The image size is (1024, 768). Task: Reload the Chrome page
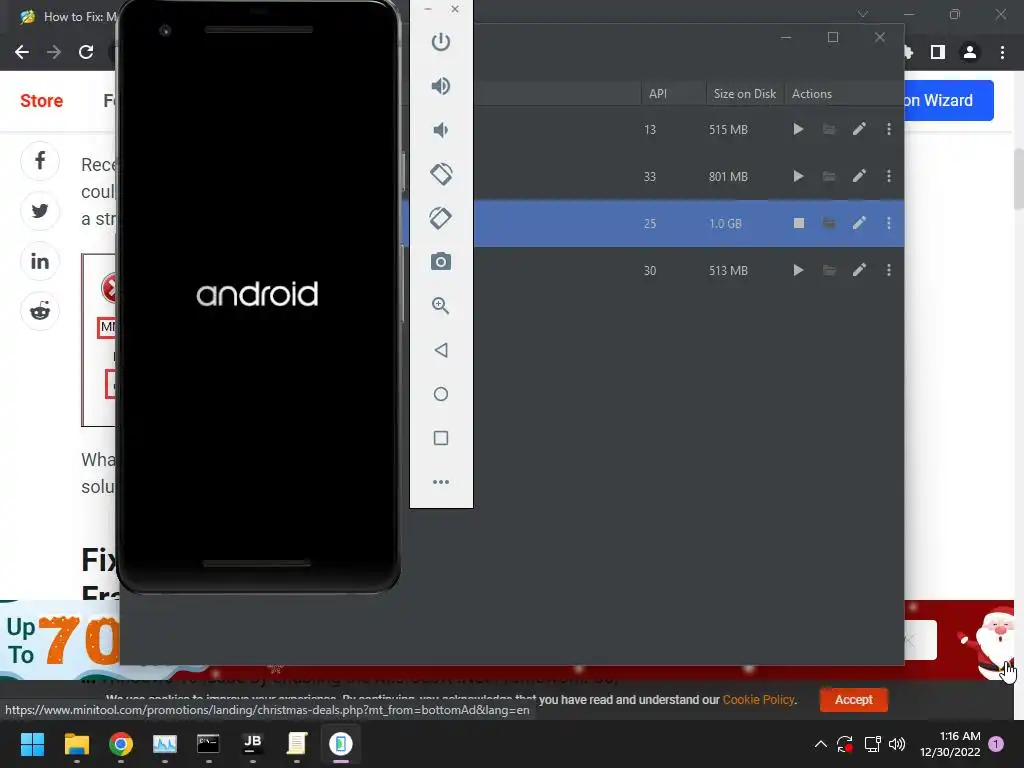[86, 52]
